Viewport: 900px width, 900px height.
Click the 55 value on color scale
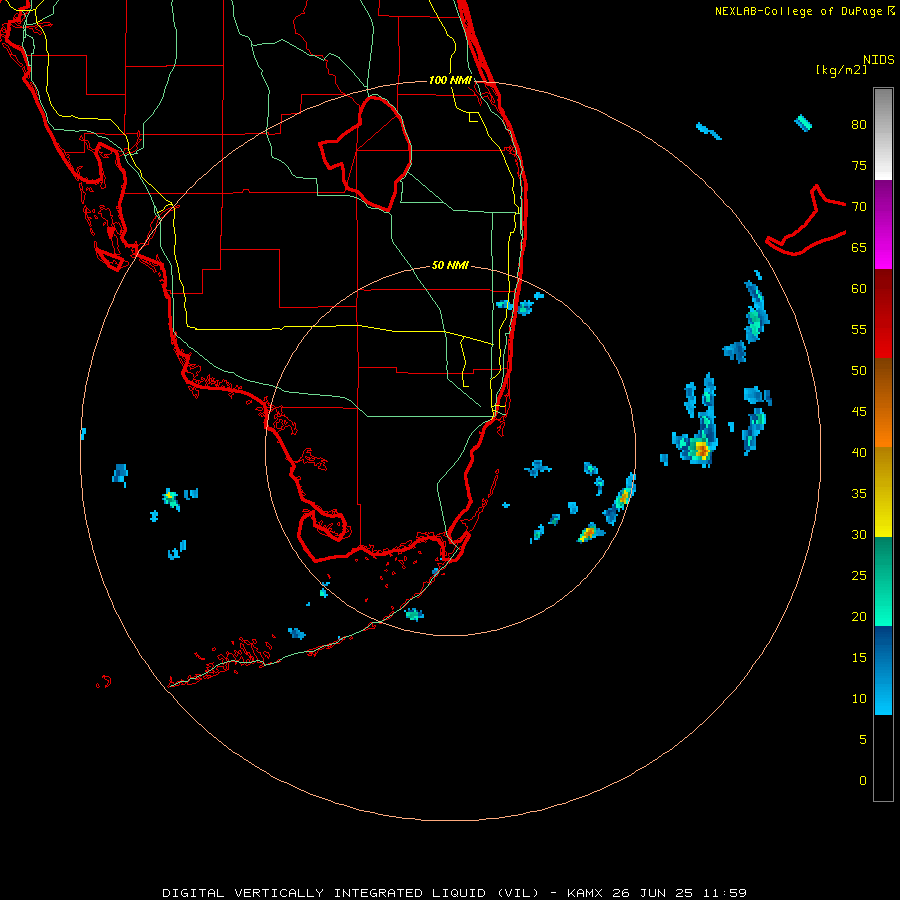click(859, 329)
